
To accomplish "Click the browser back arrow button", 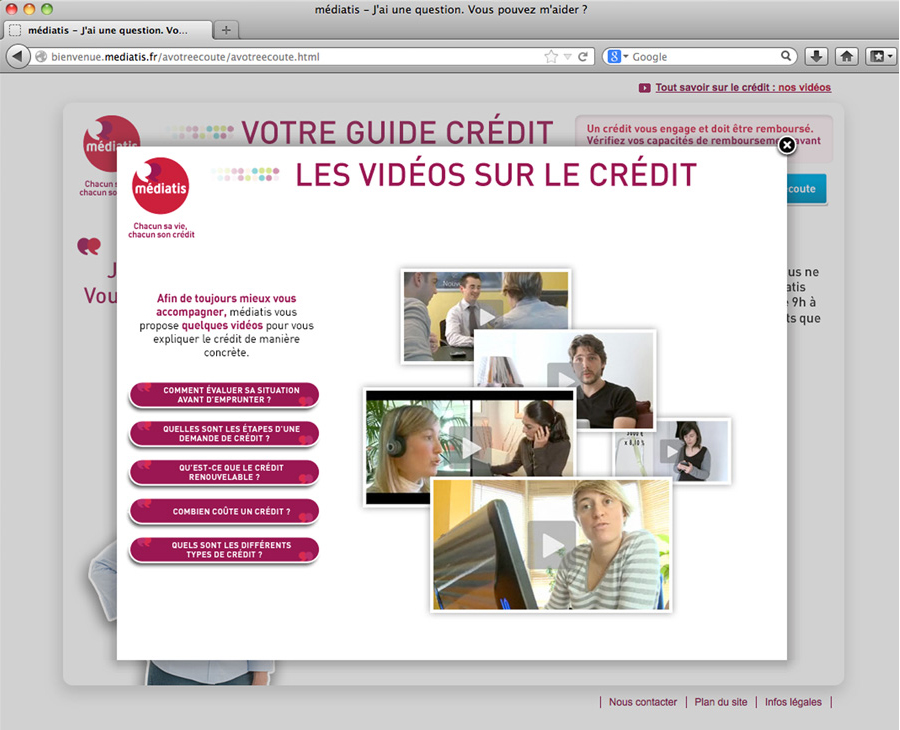I will click(x=17, y=57).
